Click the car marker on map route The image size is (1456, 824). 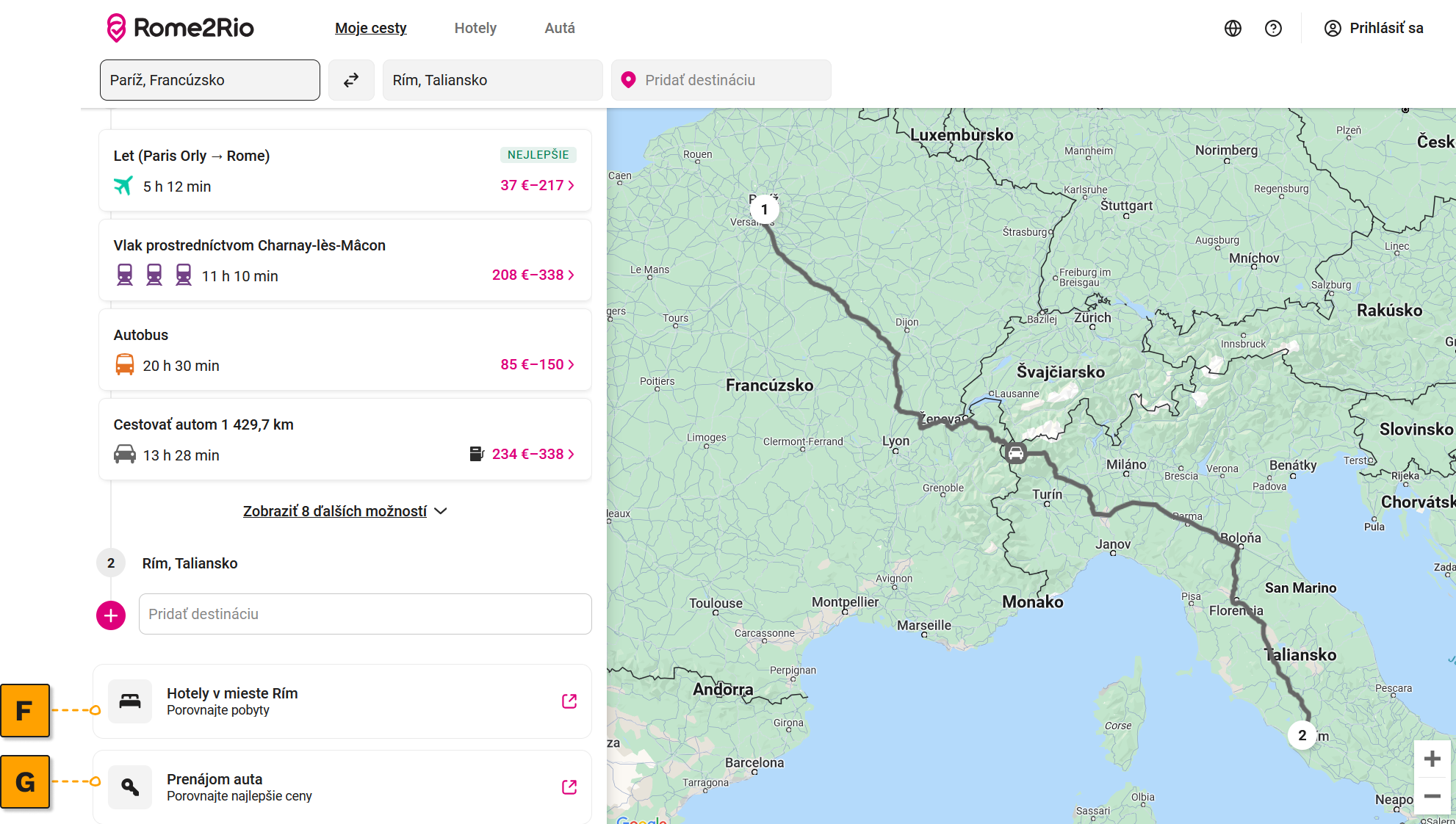pyautogui.click(x=1015, y=453)
